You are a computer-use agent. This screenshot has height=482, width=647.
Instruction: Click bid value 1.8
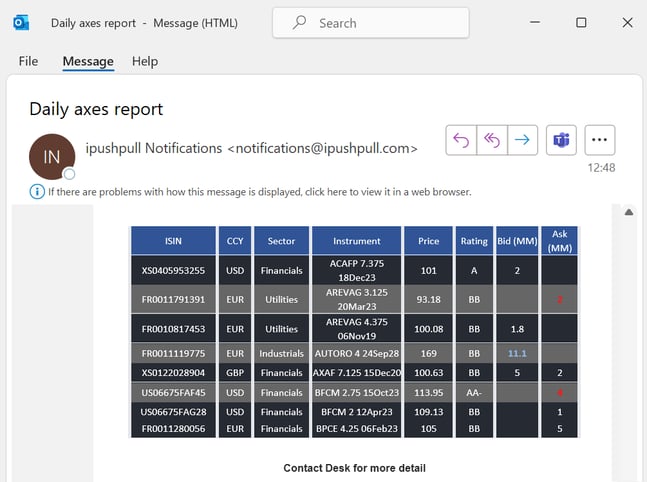pos(517,328)
